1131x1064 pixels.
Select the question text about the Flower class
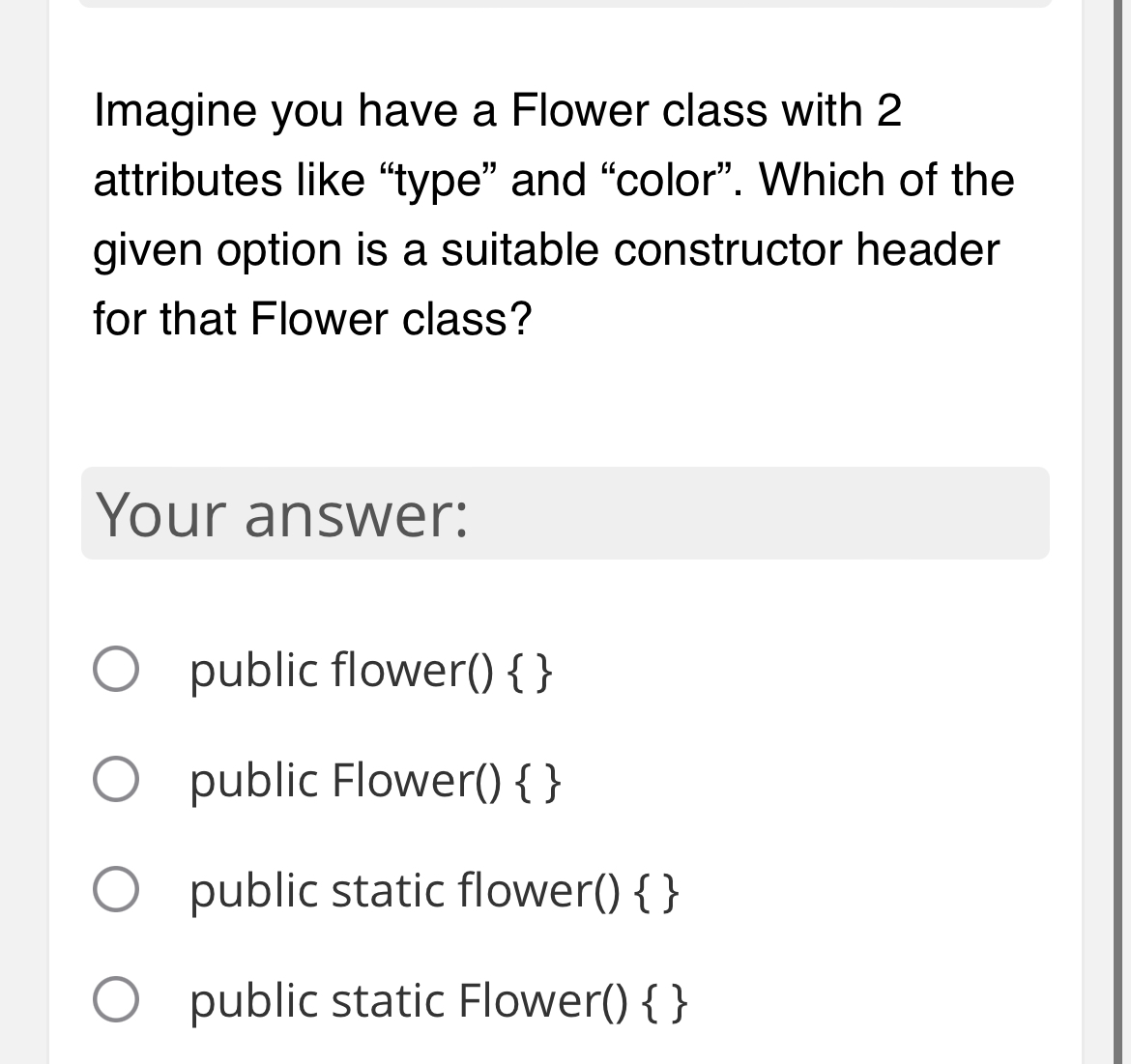551,213
